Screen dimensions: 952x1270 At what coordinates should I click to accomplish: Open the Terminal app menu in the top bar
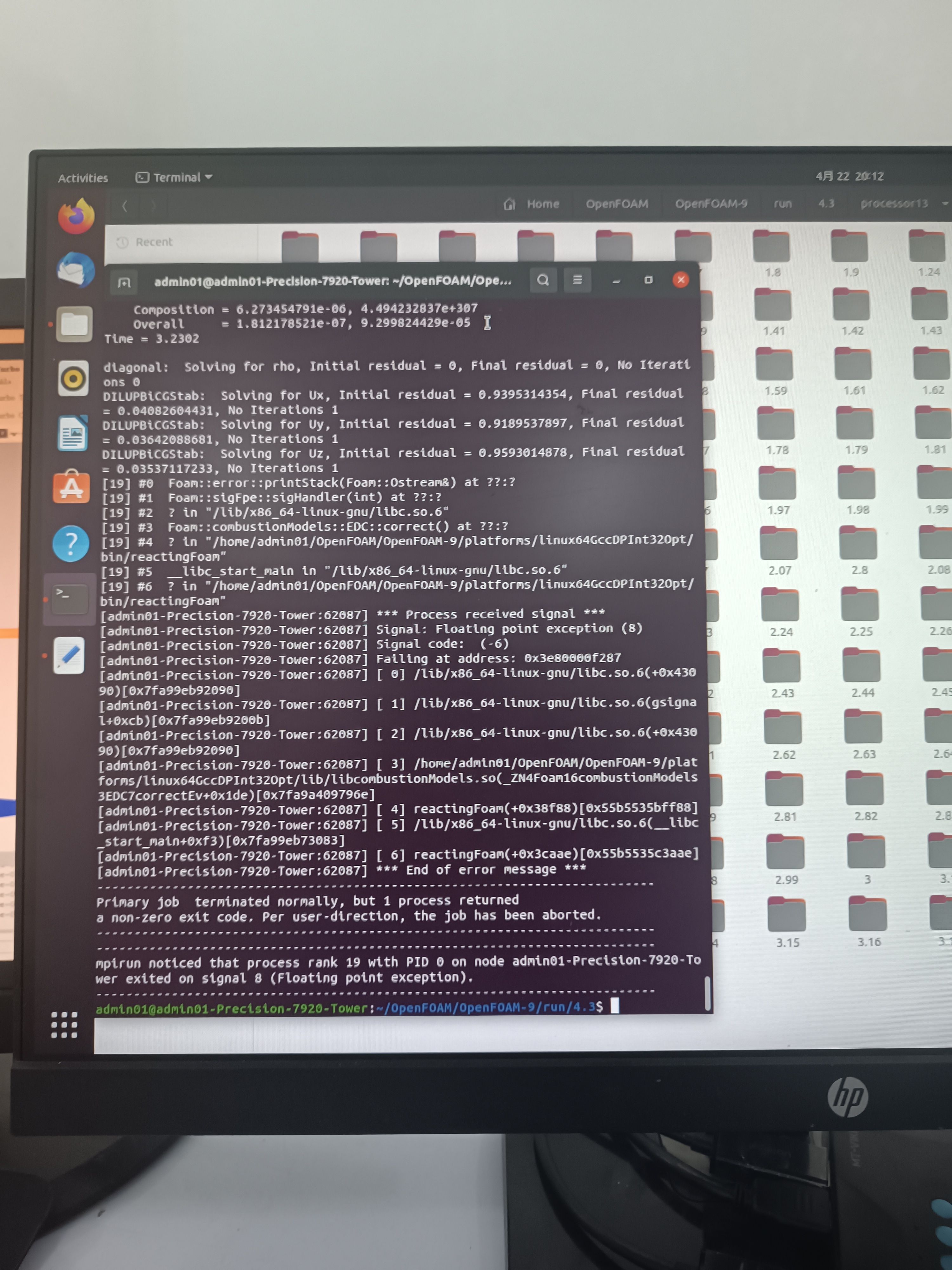click(x=174, y=177)
